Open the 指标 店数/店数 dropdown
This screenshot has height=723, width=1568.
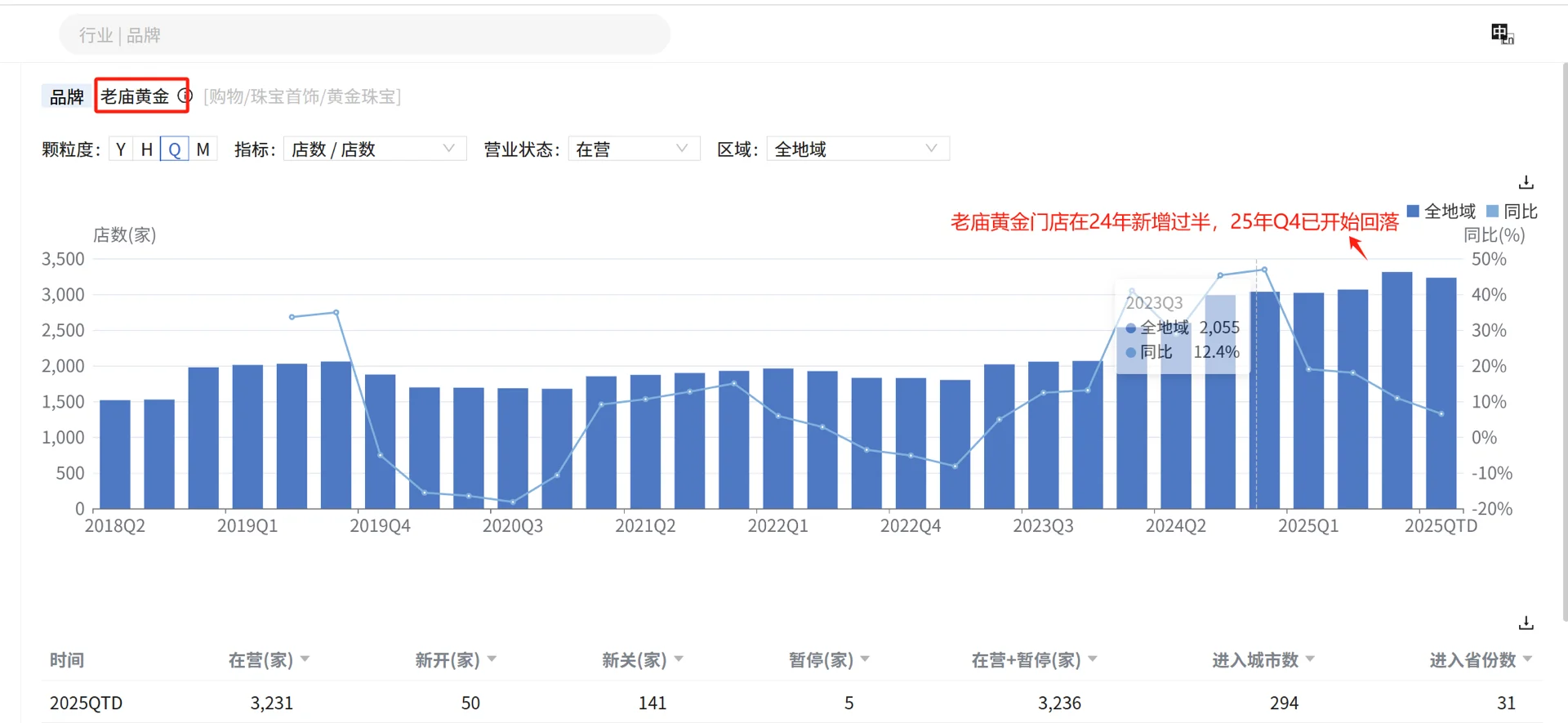(375, 149)
